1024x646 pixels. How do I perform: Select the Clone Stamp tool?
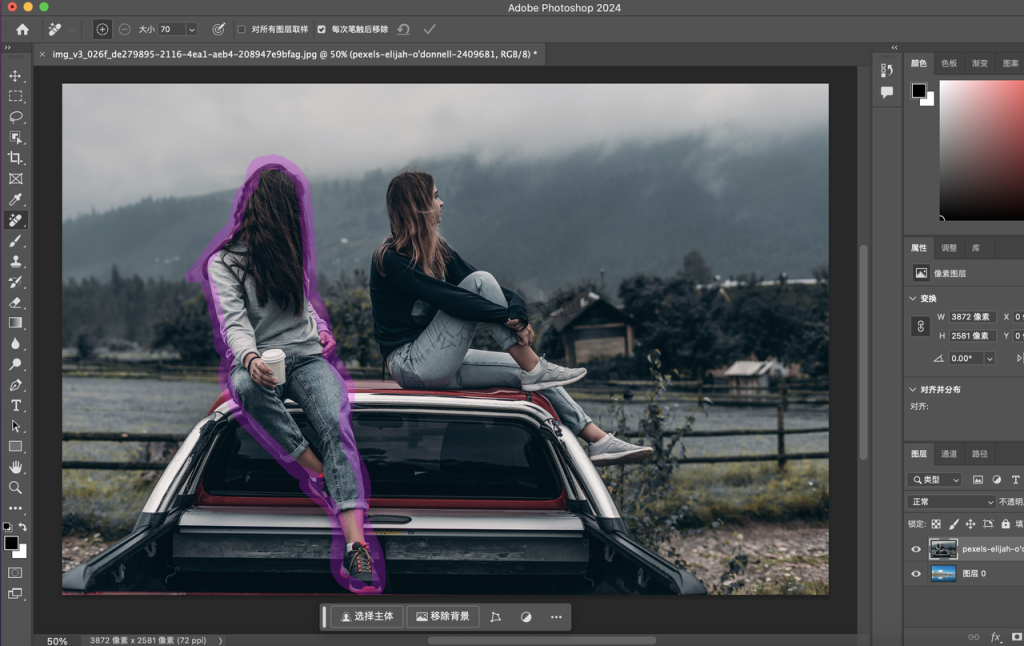(15, 261)
